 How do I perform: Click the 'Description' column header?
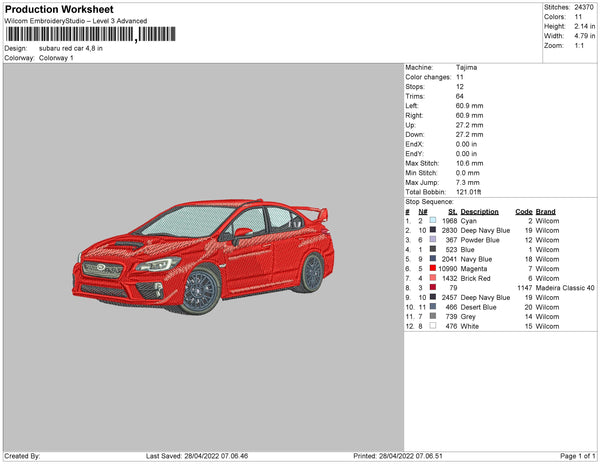coord(479,212)
